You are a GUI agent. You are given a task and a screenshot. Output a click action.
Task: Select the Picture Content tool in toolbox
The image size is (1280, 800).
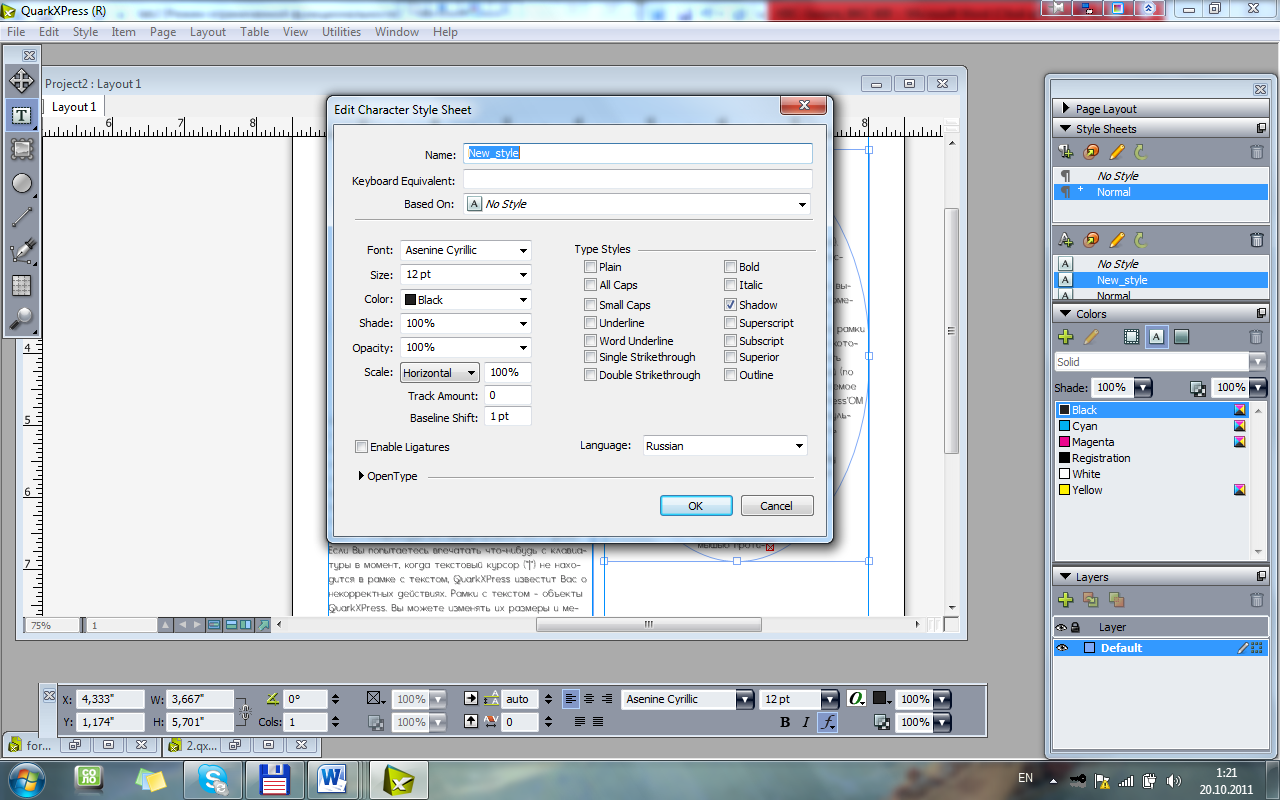point(21,149)
